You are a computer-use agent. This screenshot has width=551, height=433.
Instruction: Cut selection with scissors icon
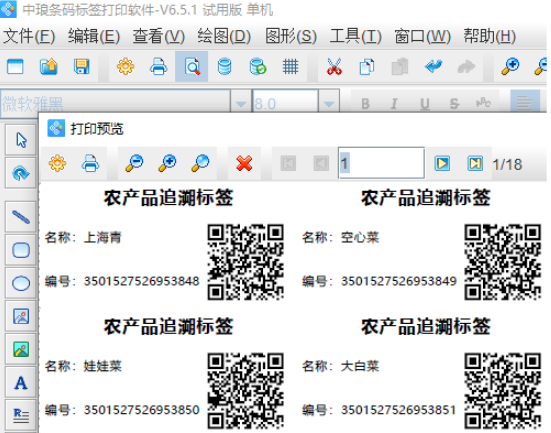(334, 66)
